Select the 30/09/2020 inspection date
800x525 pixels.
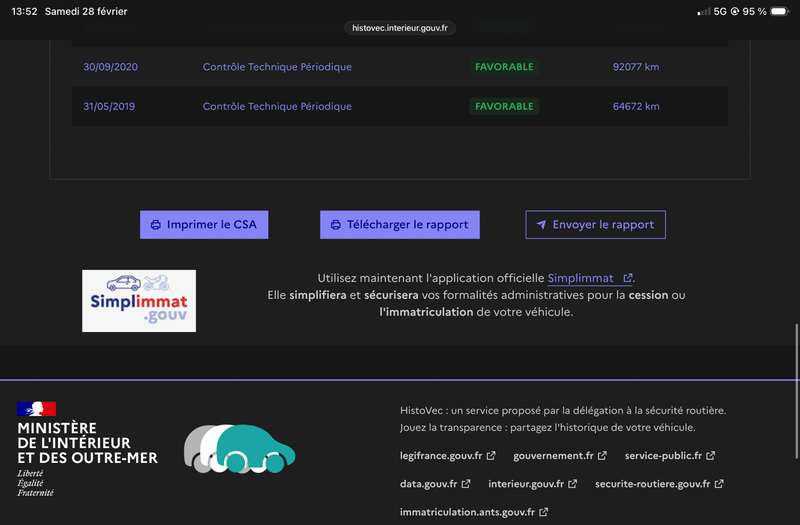coord(110,67)
